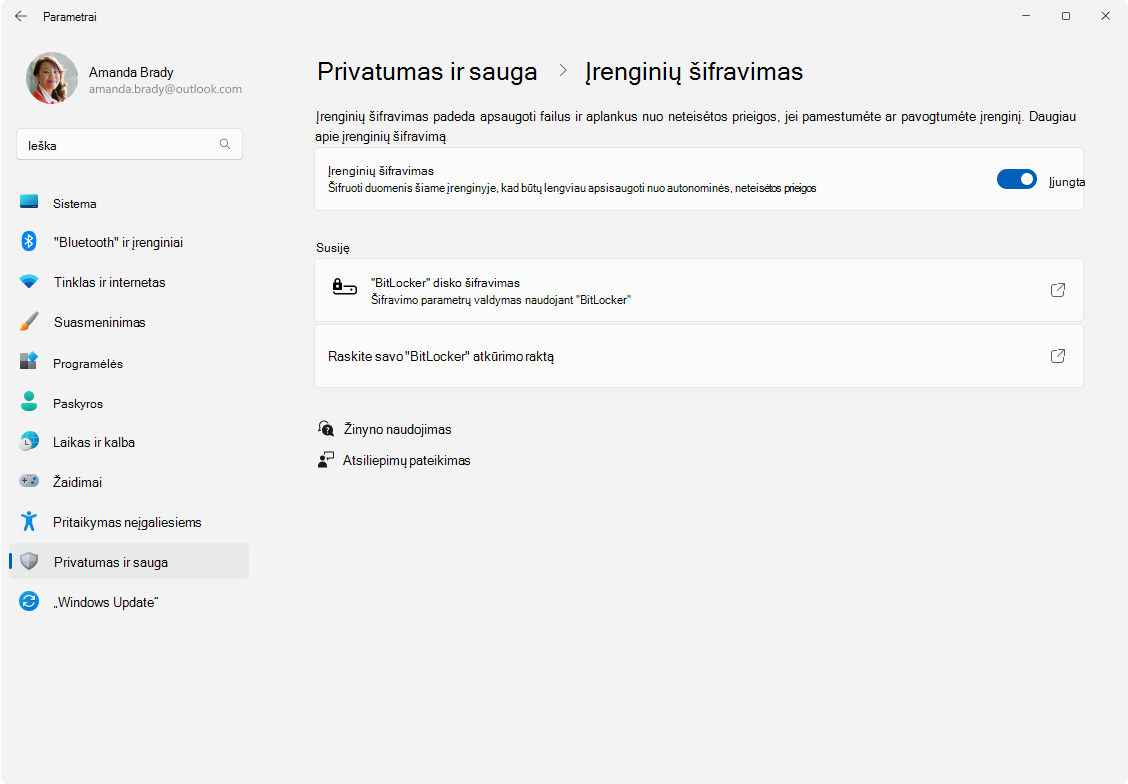Image resolution: width=1128 pixels, height=784 pixels.
Task: Click the breadcrumb chevron separator
Action: pyautogui.click(x=563, y=70)
